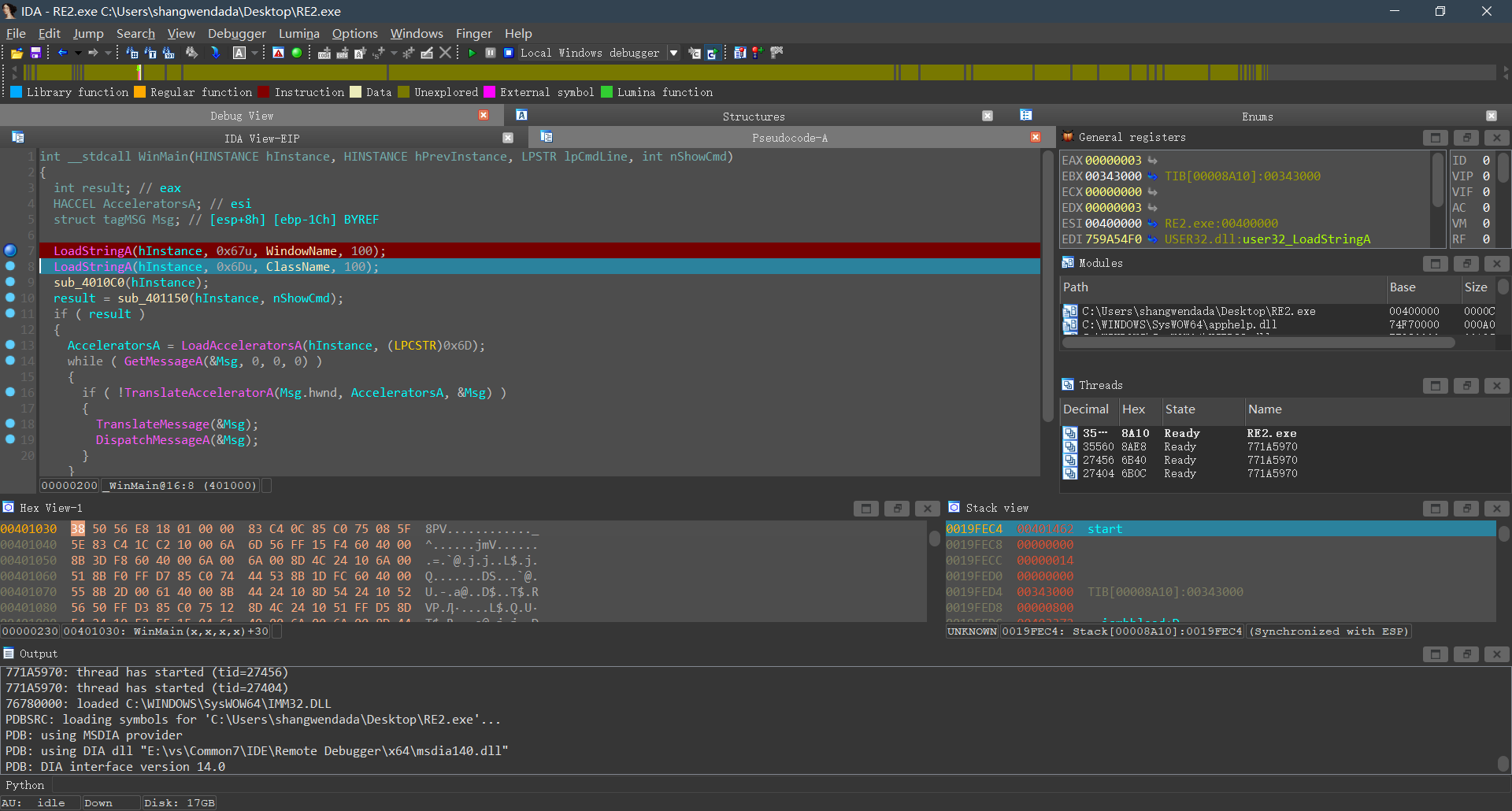Viewport: 1512px width, 811px height.
Task: Switch to the Structures tab
Action: (754, 116)
